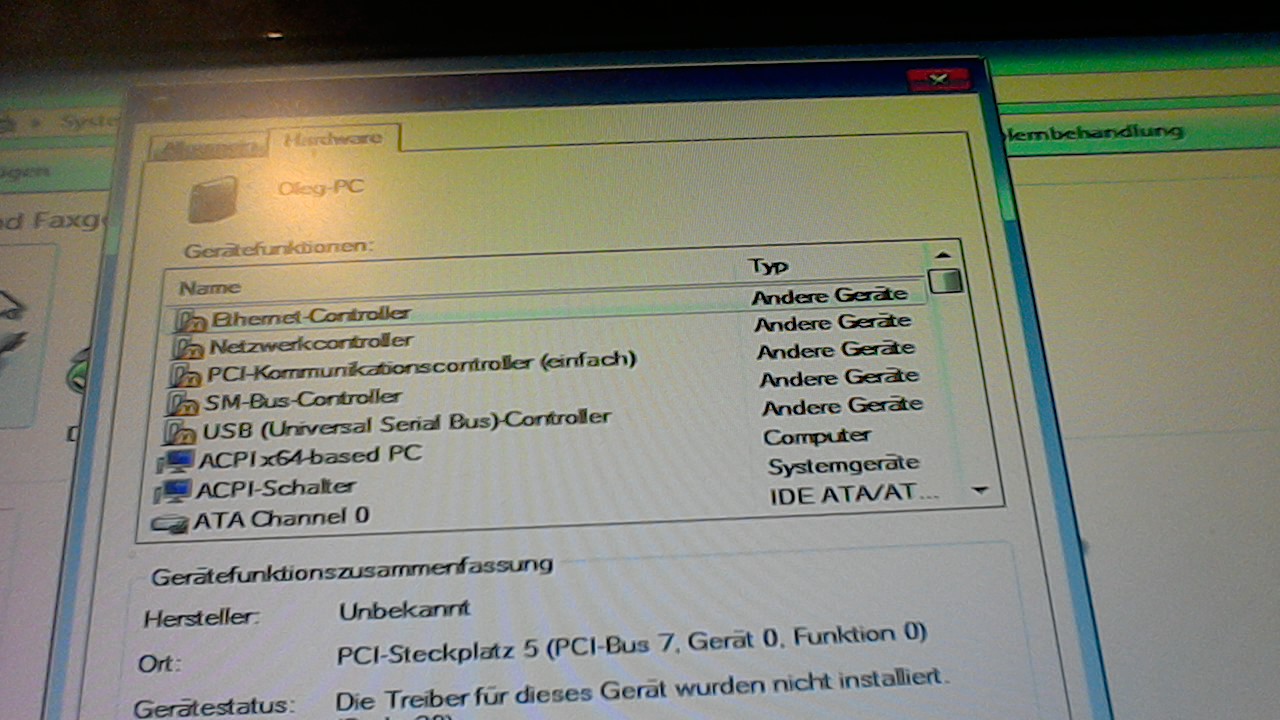The height and width of the screenshot is (720, 1280).
Task: Select the ACPI x64-based PC entry
Action: pos(309,457)
